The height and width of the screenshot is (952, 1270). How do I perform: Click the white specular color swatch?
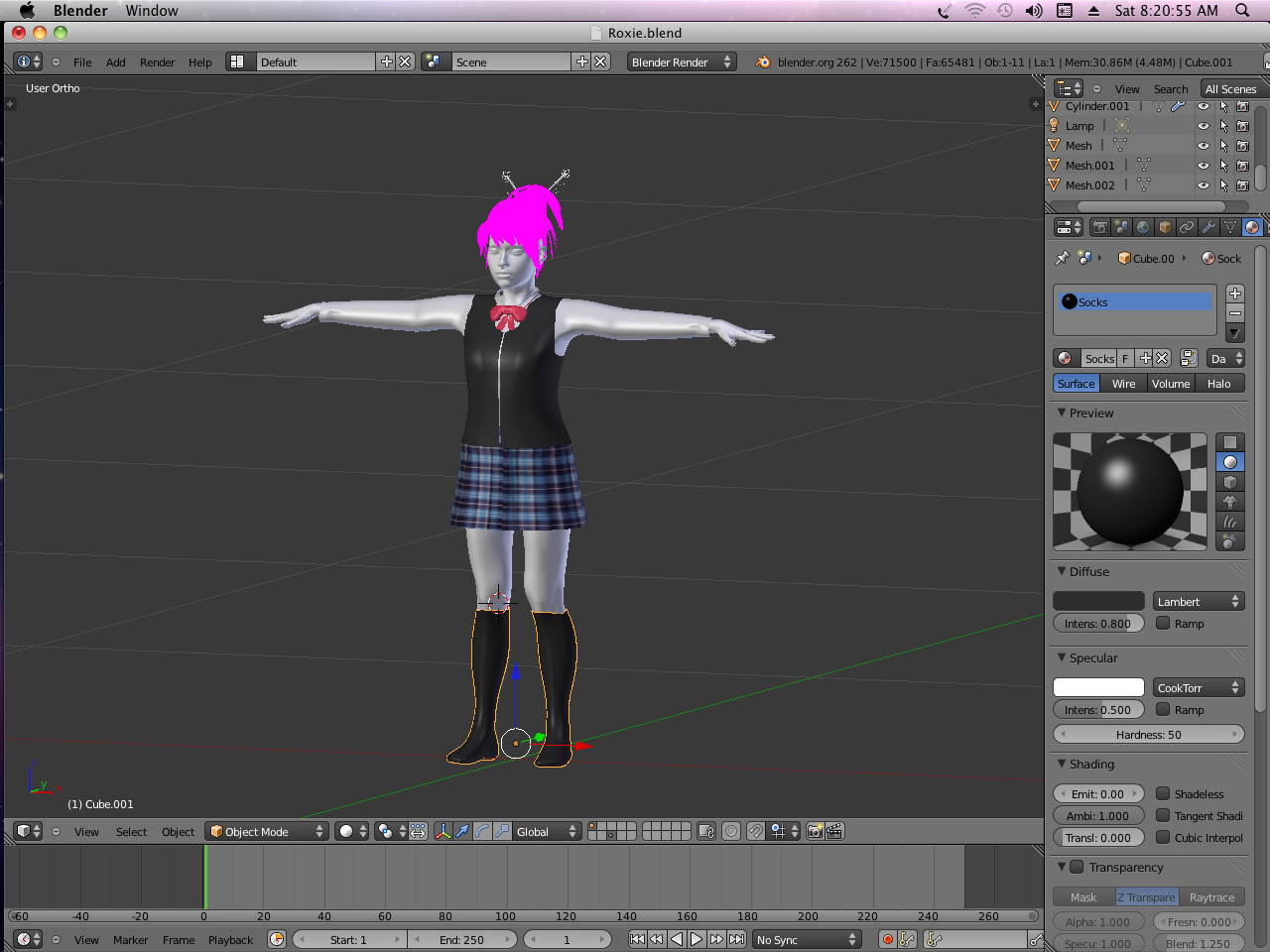[x=1098, y=687]
